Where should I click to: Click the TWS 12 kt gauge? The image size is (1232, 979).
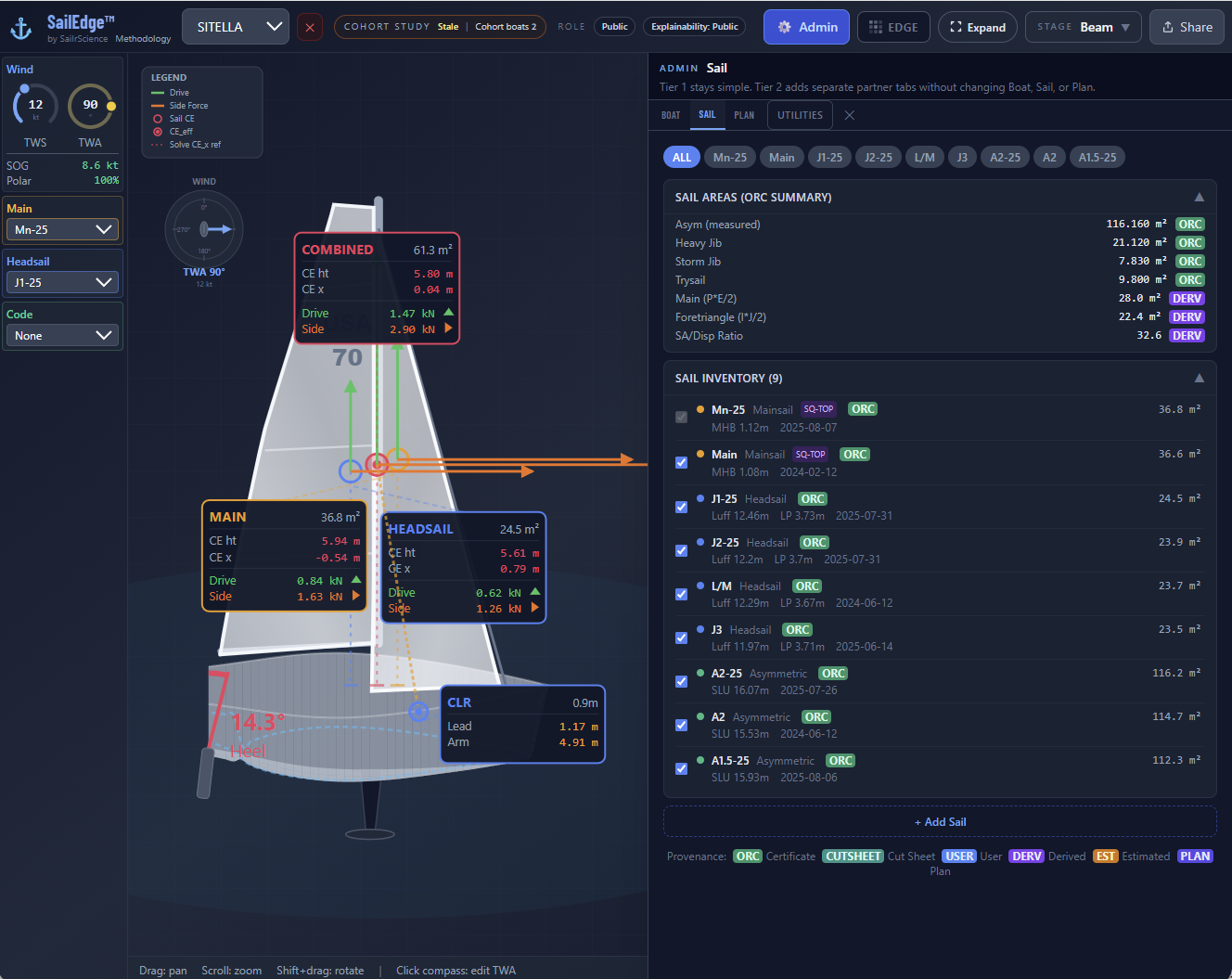(x=35, y=106)
